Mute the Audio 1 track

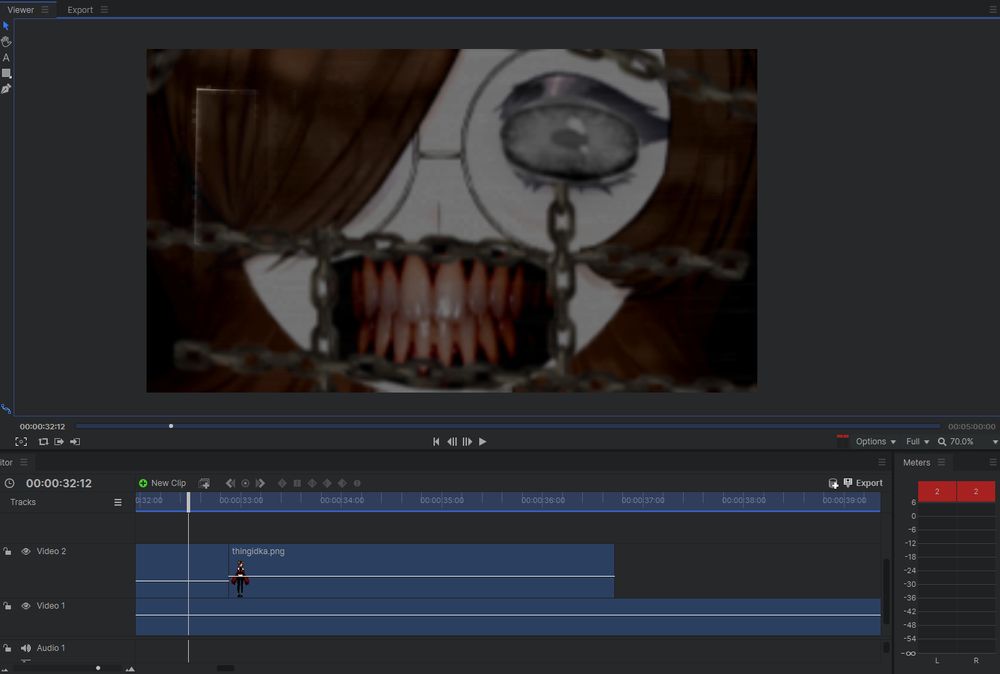(26, 648)
